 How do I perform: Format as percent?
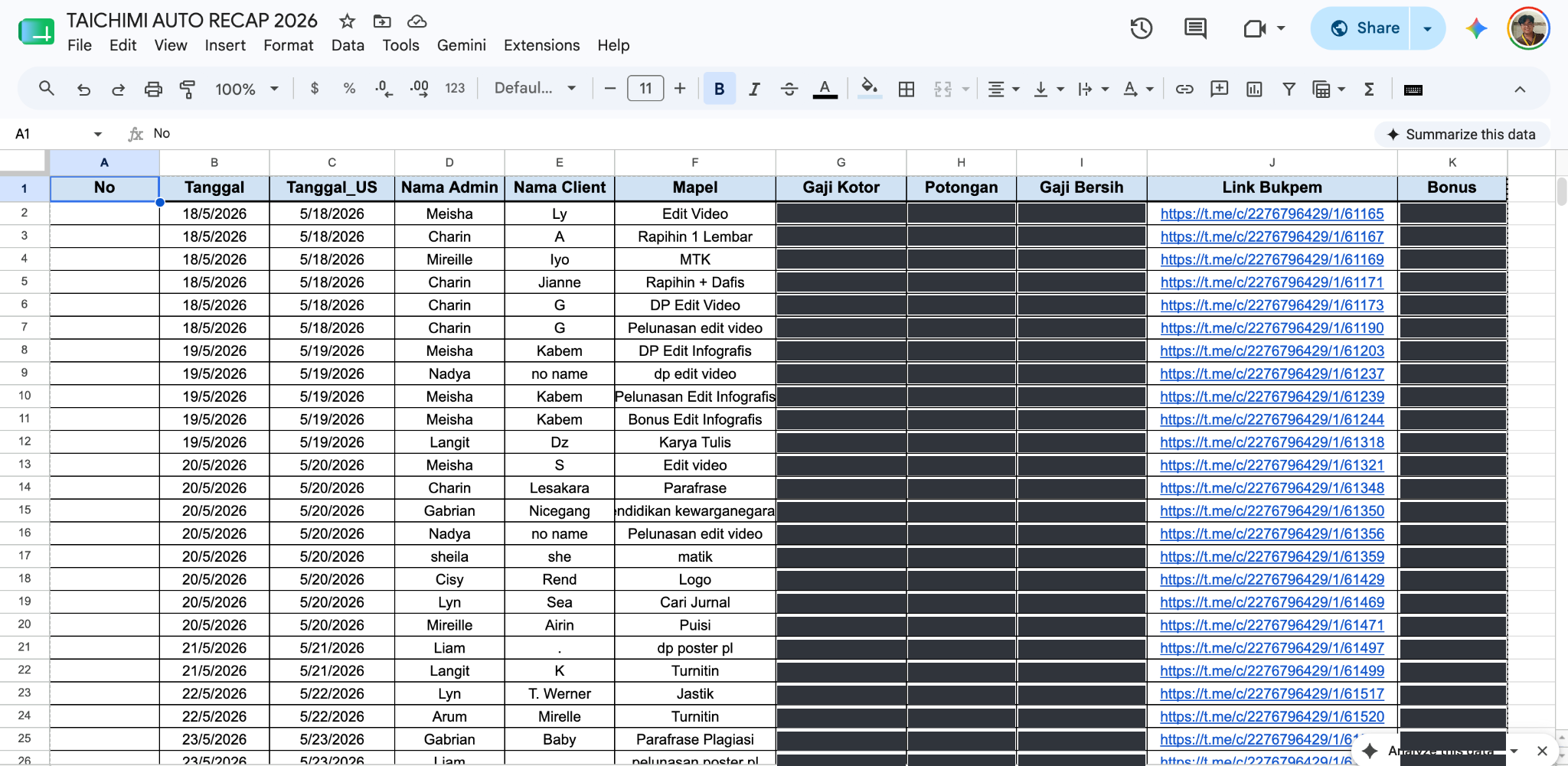349,89
